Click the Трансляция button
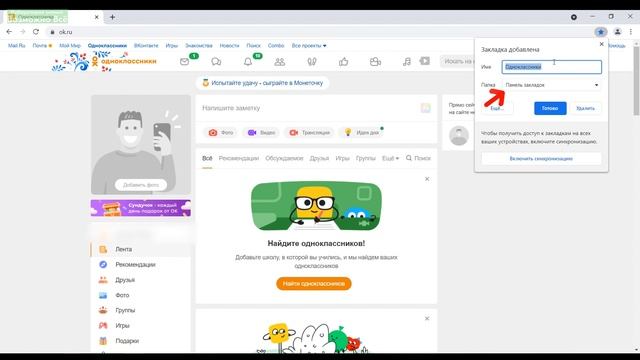The height and width of the screenshot is (360, 640). pos(309,133)
